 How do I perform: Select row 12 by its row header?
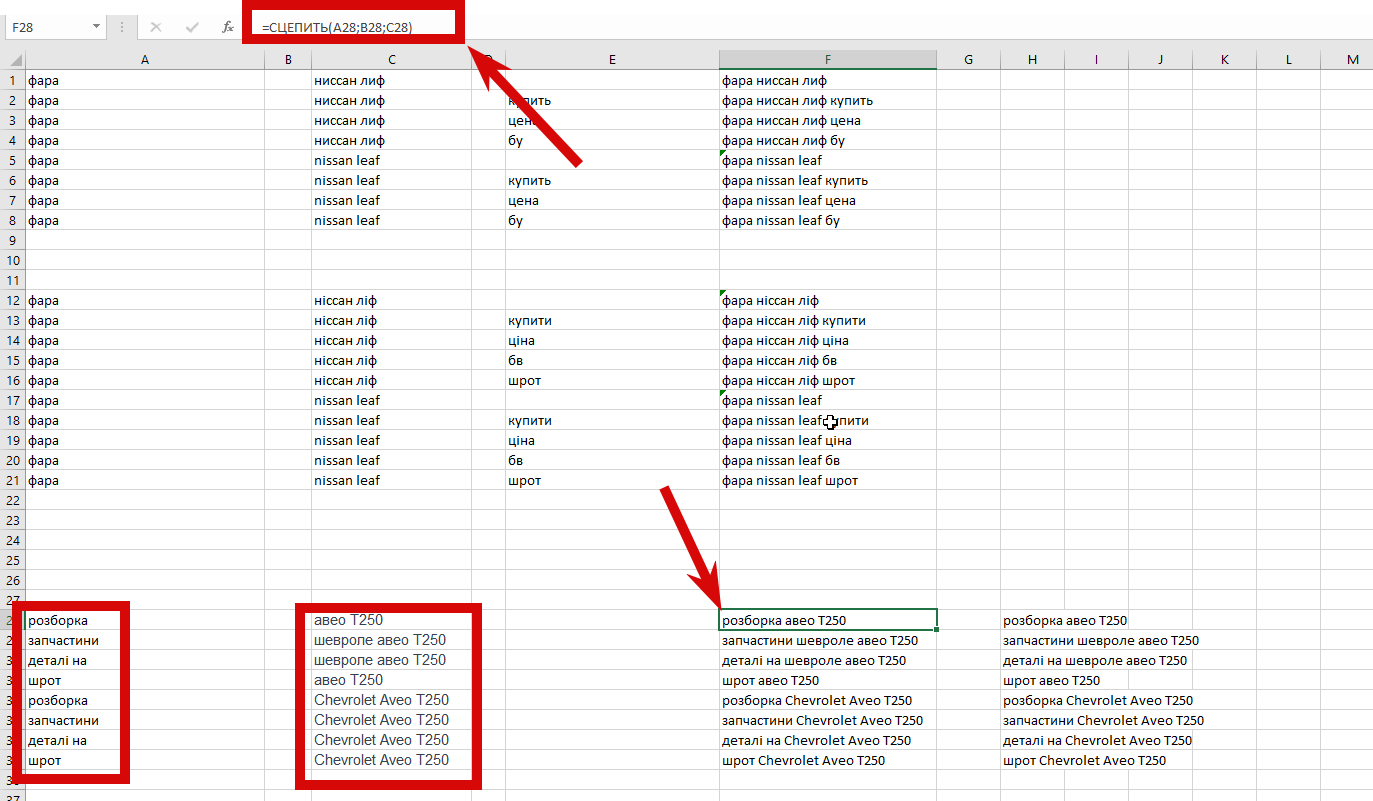coord(12,300)
